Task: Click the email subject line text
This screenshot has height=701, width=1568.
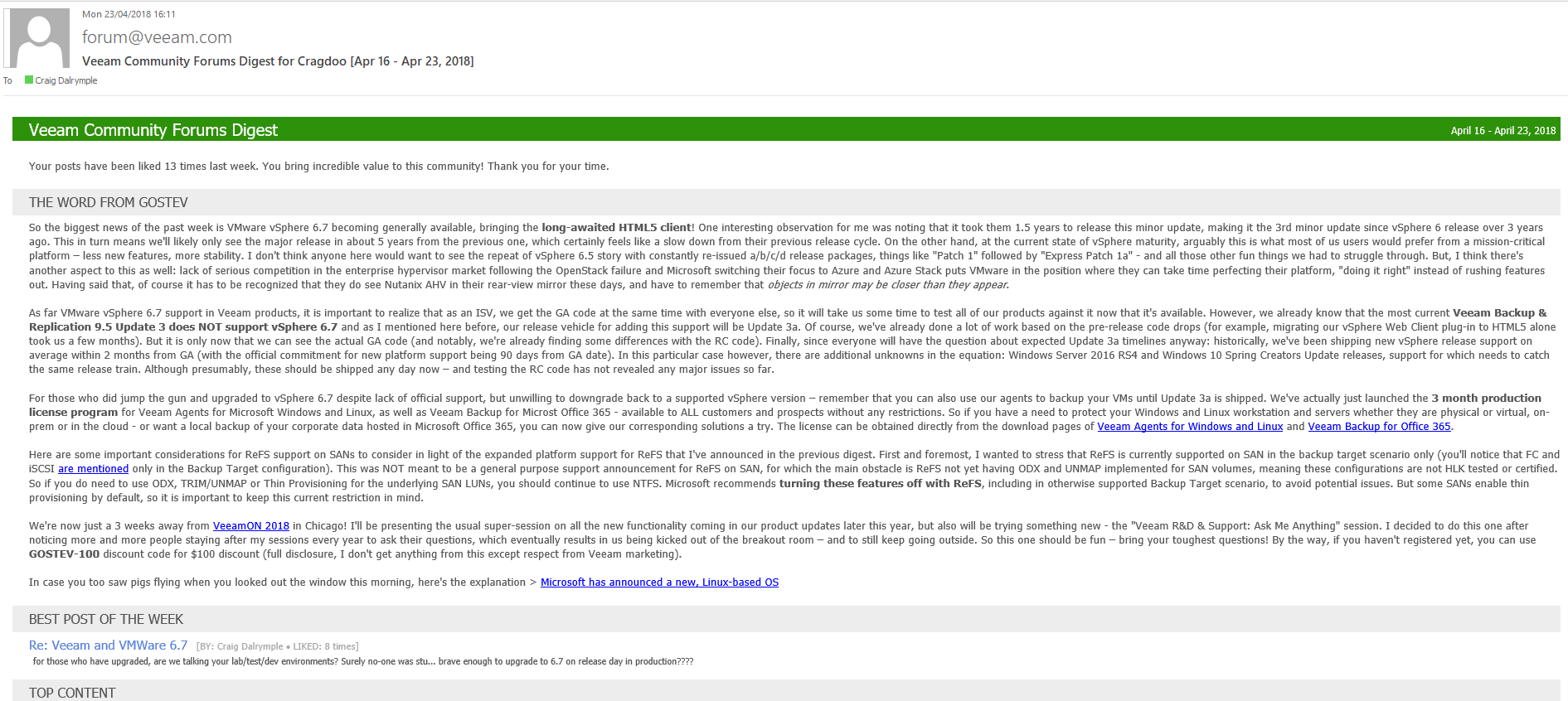Action: (x=278, y=61)
